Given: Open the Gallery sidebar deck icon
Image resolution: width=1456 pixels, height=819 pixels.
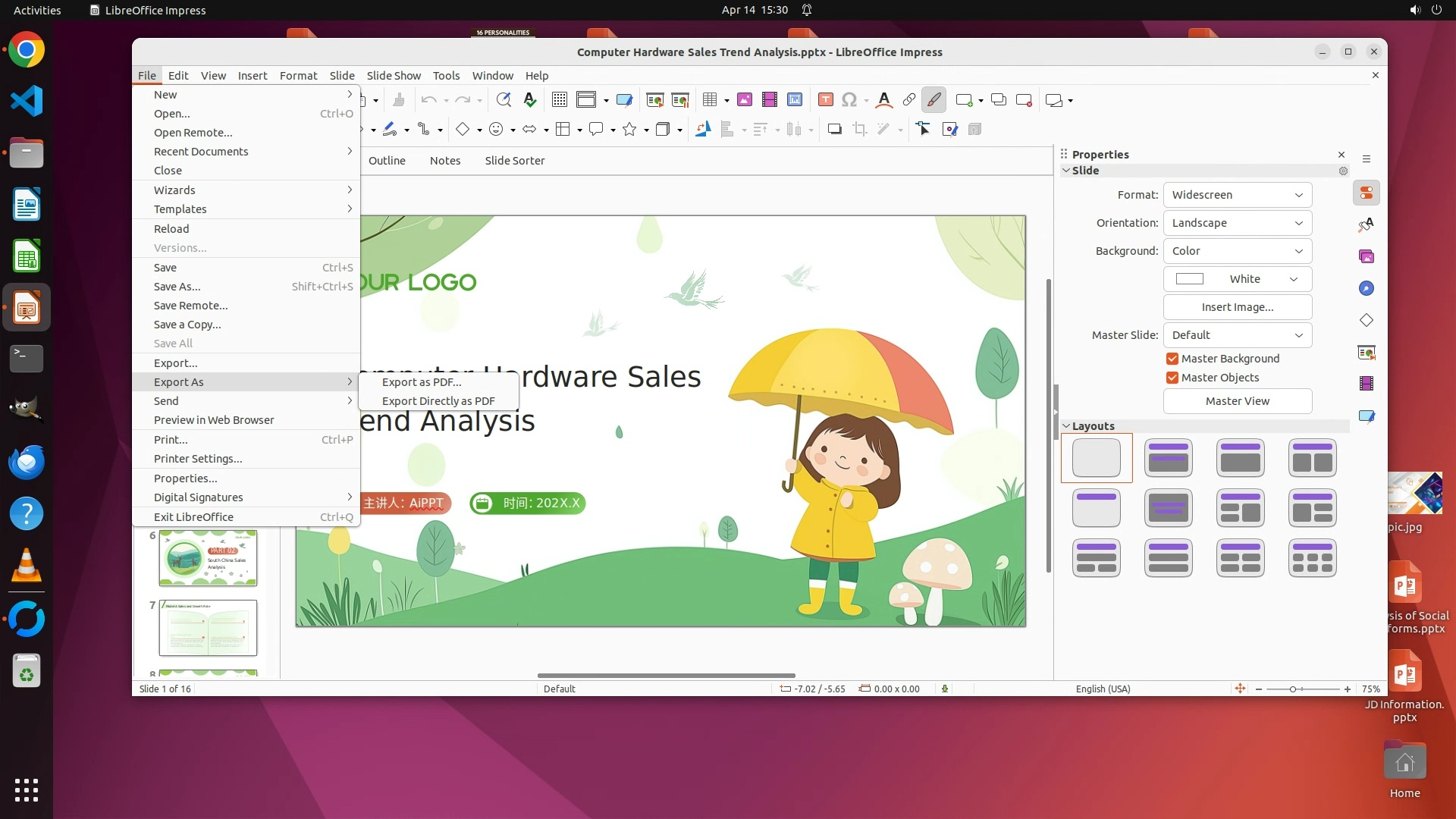Looking at the screenshot, I should click(x=1367, y=257).
